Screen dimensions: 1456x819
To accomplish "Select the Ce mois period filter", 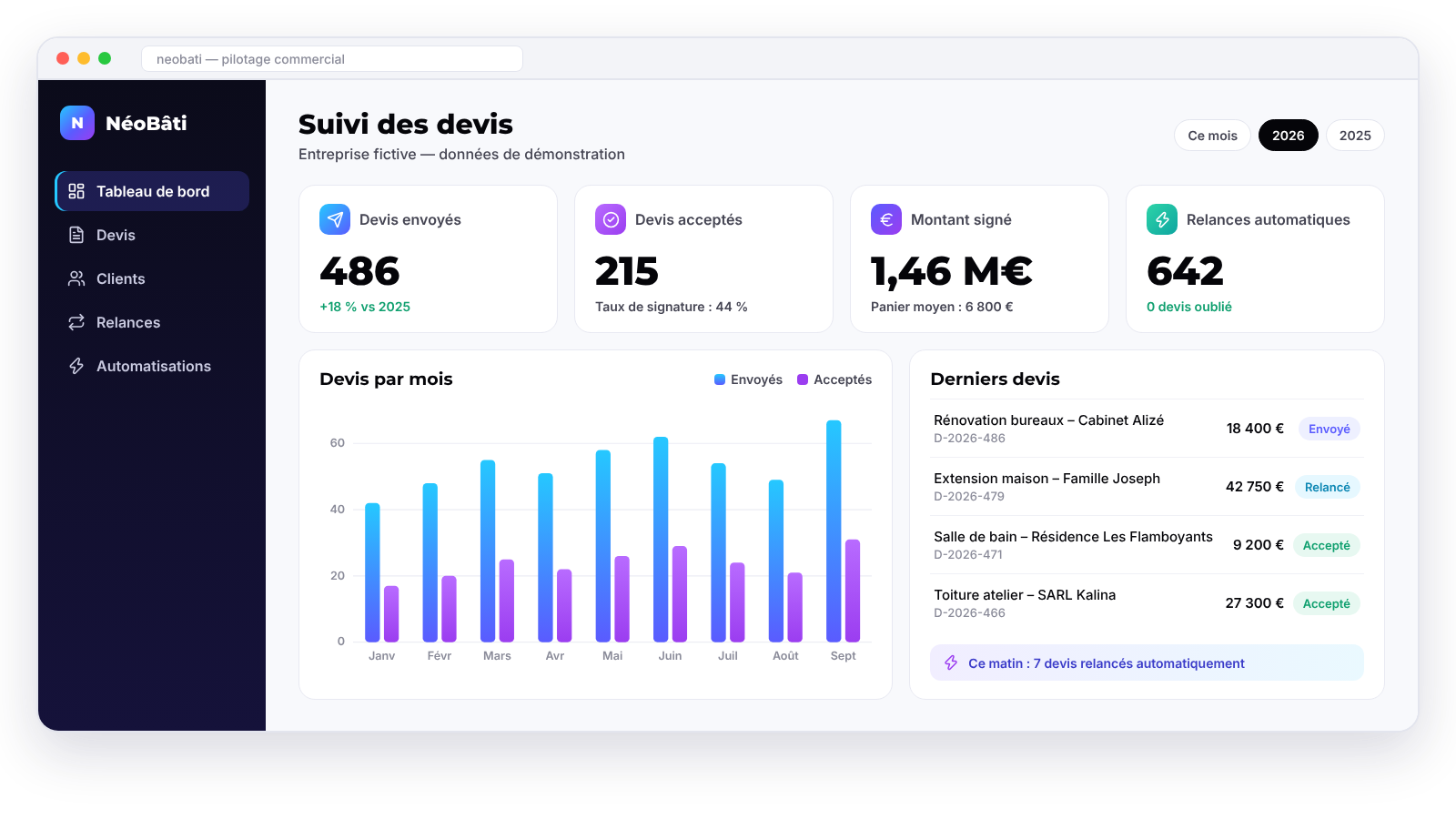I will (x=1212, y=136).
